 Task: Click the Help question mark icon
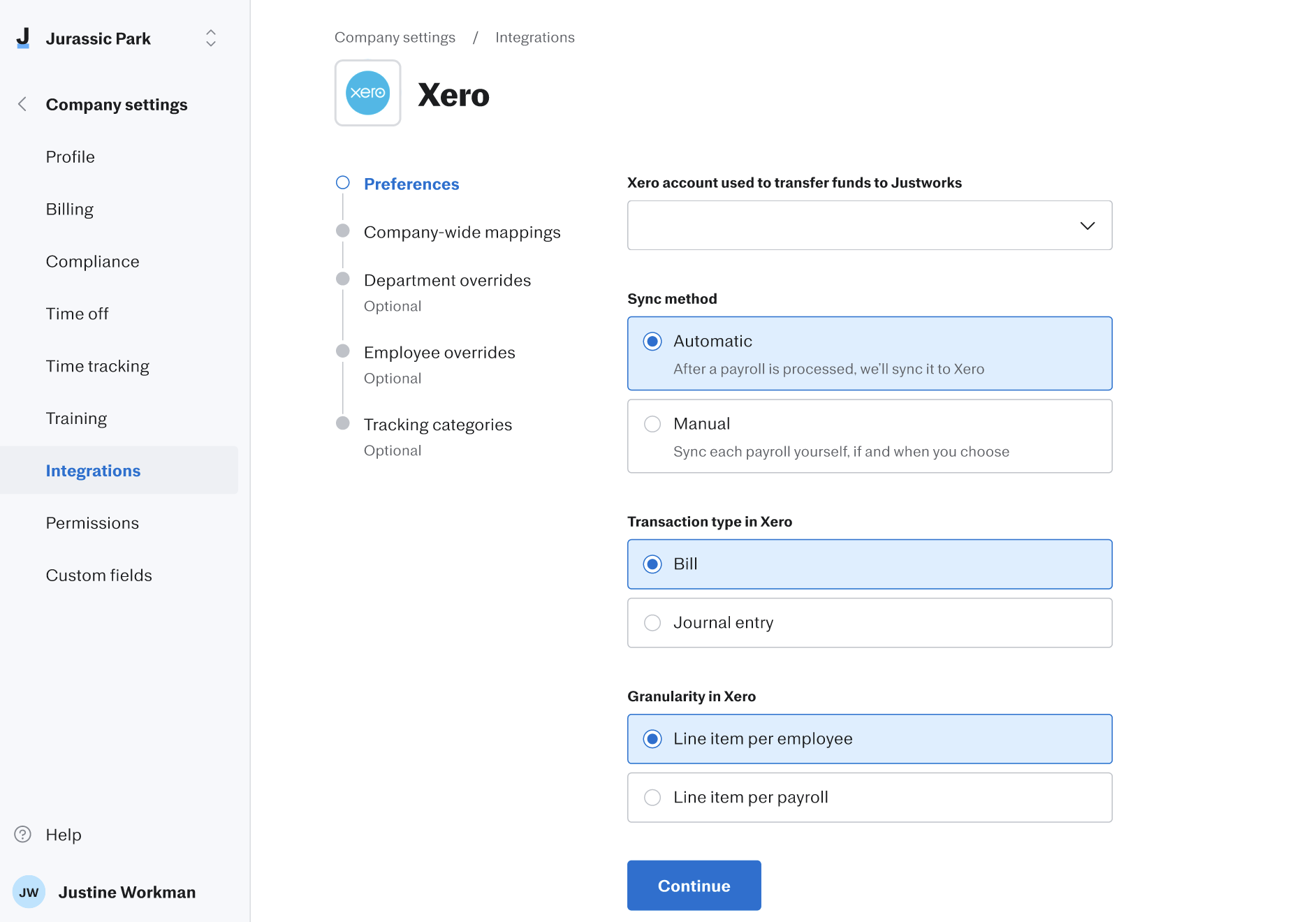pos(23,834)
